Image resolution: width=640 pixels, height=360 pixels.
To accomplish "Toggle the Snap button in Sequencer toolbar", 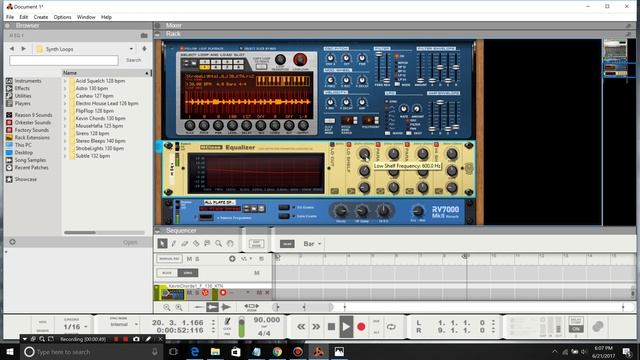I will coord(287,244).
